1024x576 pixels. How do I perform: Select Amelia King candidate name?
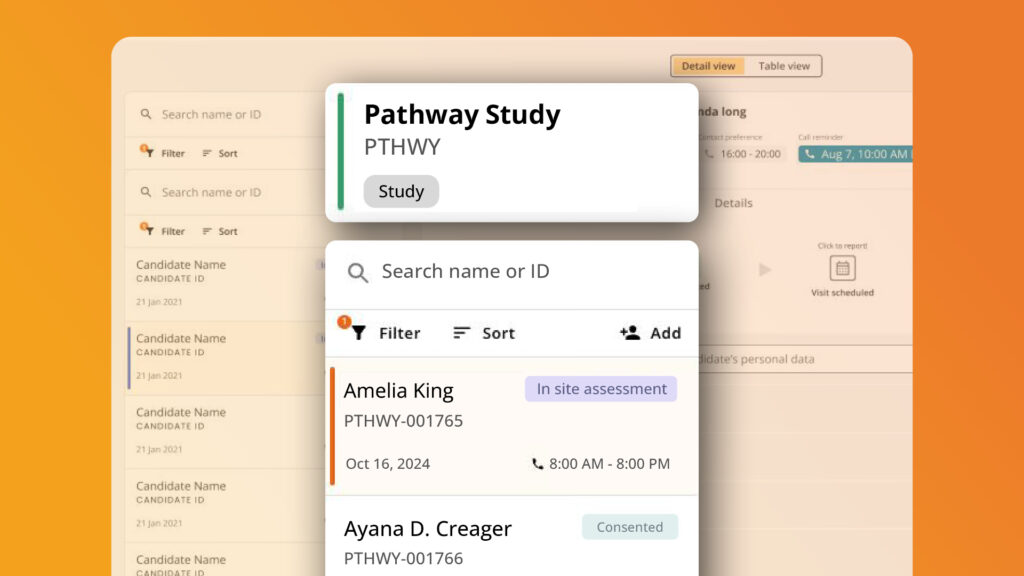coord(398,391)
